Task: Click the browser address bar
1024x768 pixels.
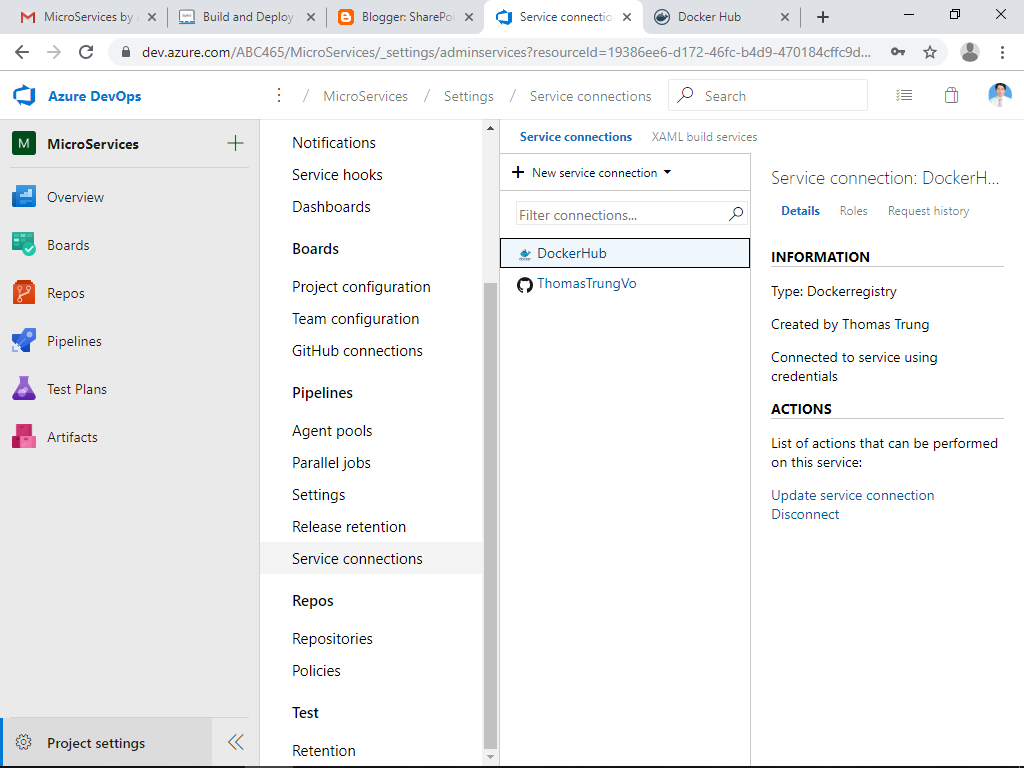Action: tap(506, 52)
